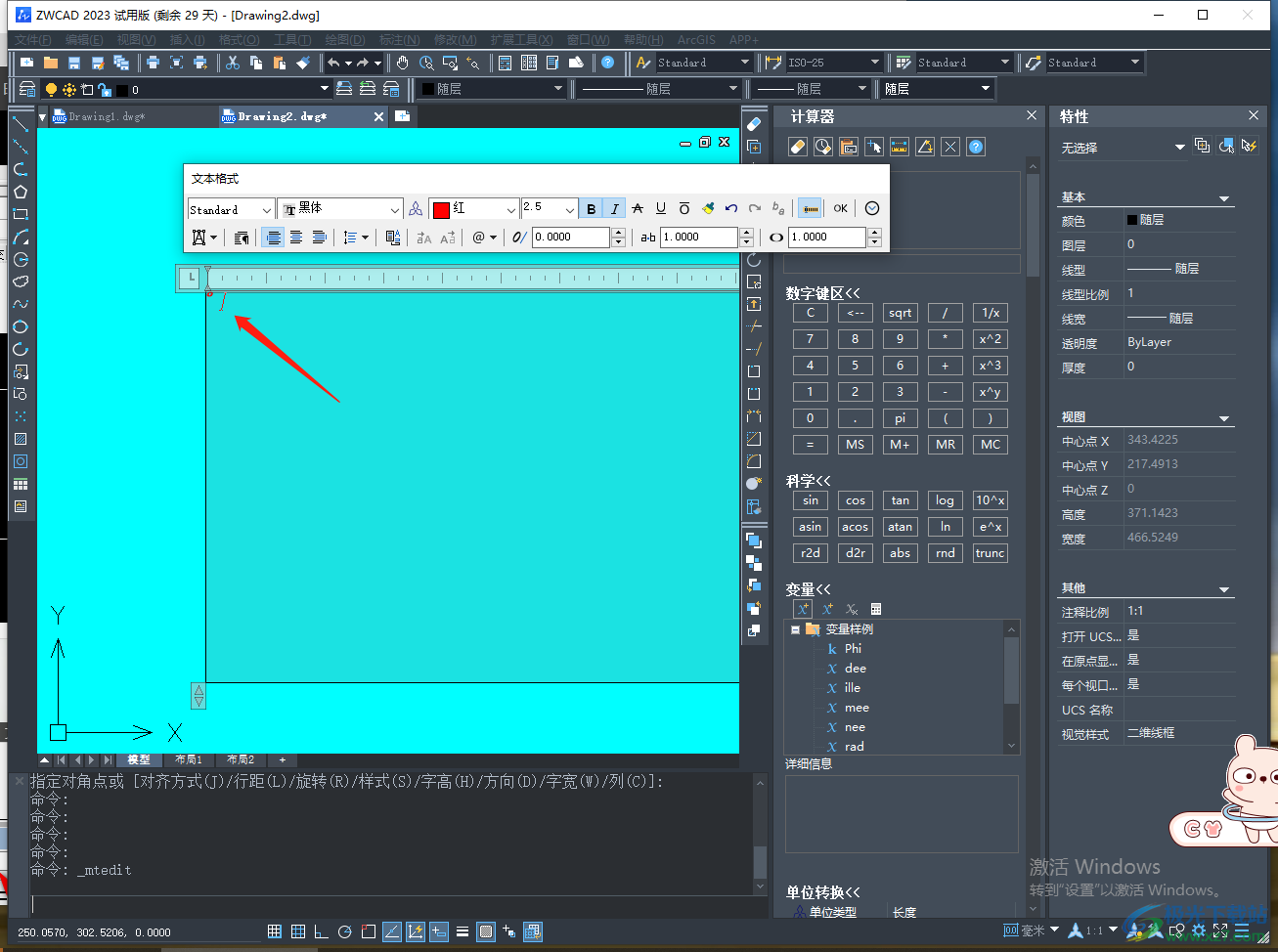Toggle Snap mode in status bar
Image resolution: width=1278 pixels, height=952 pixels.
(275, 931)
